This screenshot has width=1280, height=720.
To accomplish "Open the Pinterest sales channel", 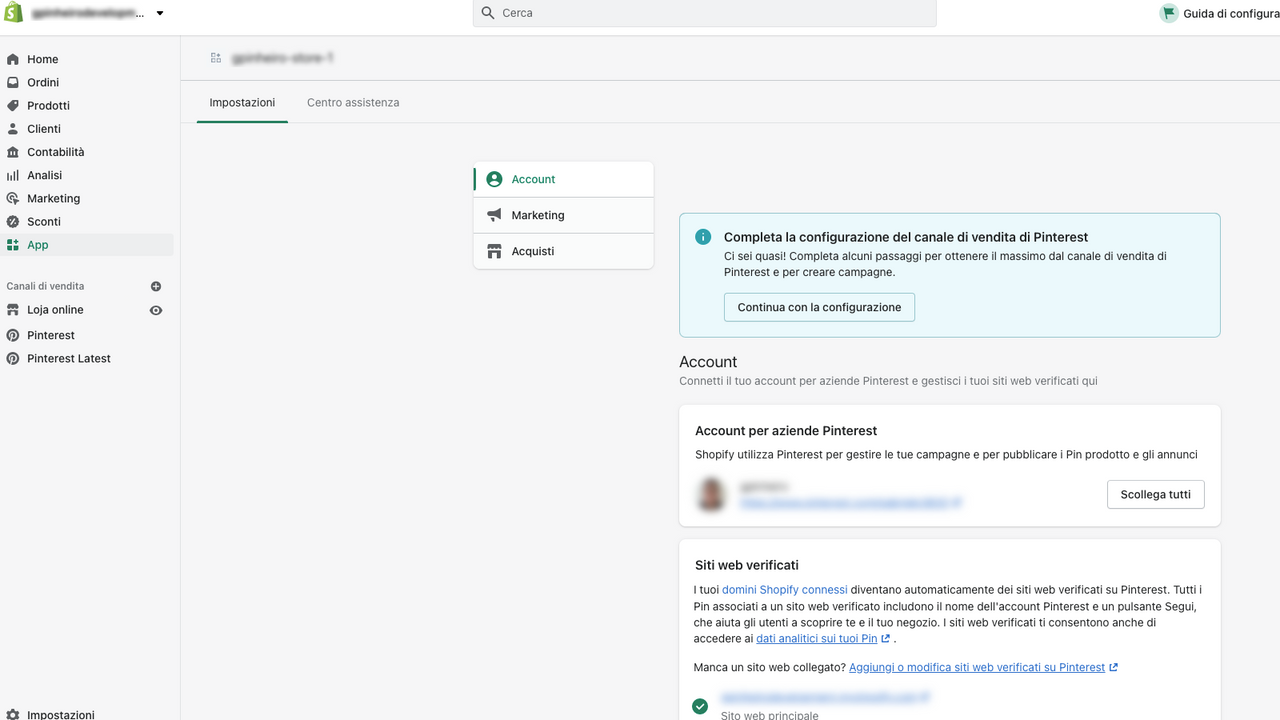I will pyautogui.click(x=51, y=335).
